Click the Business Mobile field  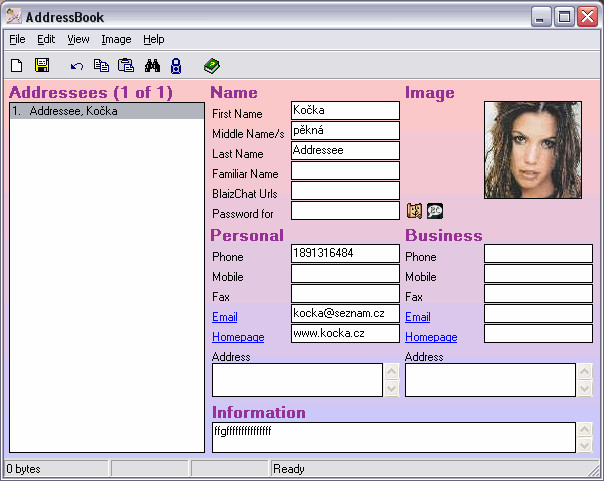click(538, 273)
